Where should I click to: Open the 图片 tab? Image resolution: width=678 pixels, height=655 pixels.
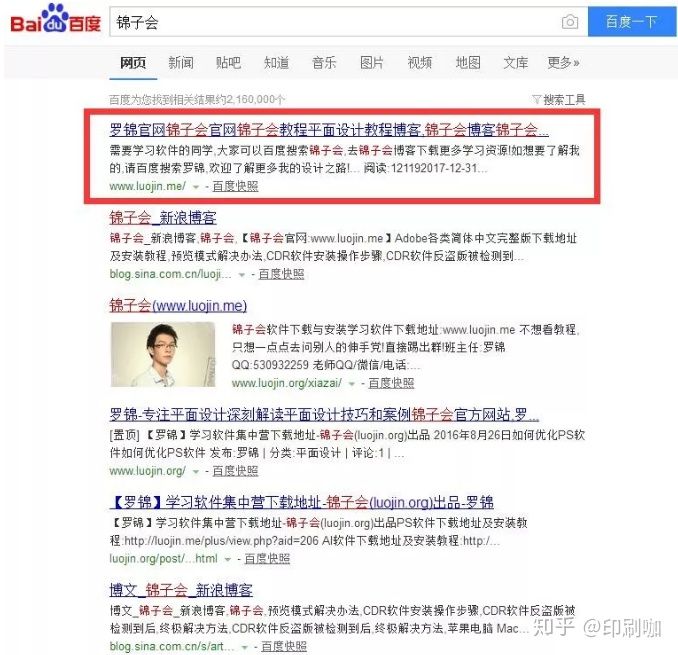(x=372, y=63)
